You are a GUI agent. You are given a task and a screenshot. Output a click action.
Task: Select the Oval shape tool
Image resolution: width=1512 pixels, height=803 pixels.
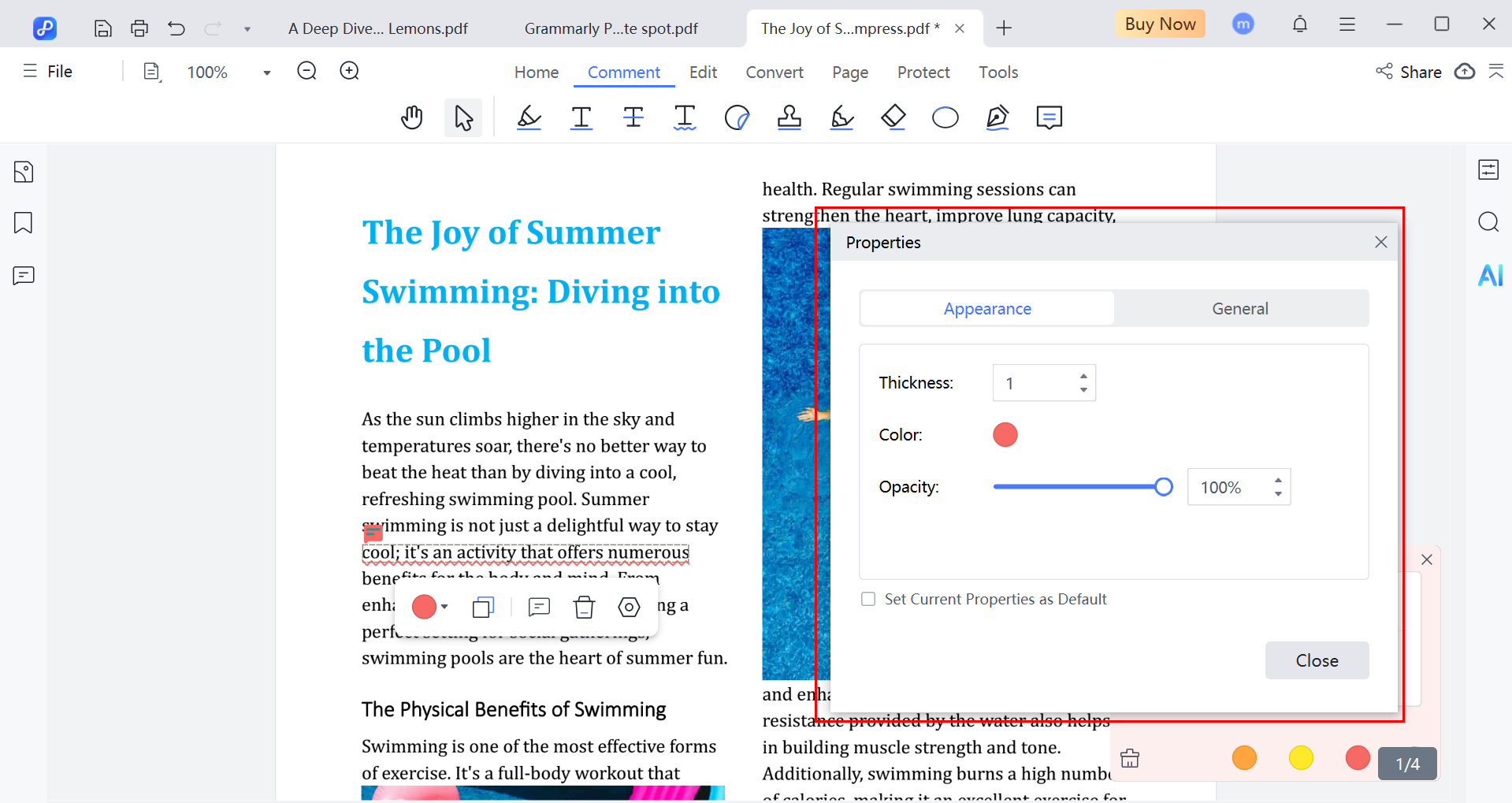pyautogui.click(x=945, y=117)
